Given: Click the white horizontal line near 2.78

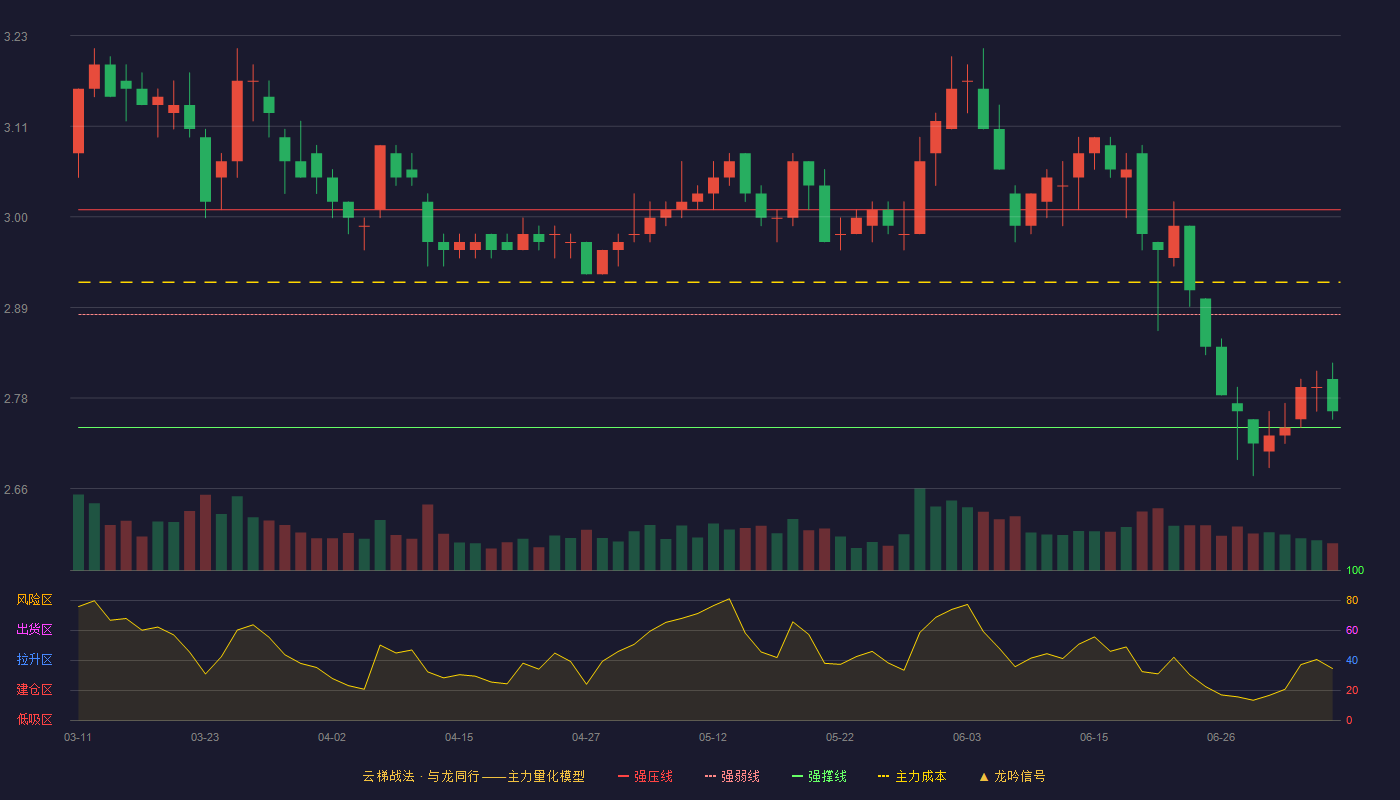Looking at the screenshot, I should tap(709, 427).
